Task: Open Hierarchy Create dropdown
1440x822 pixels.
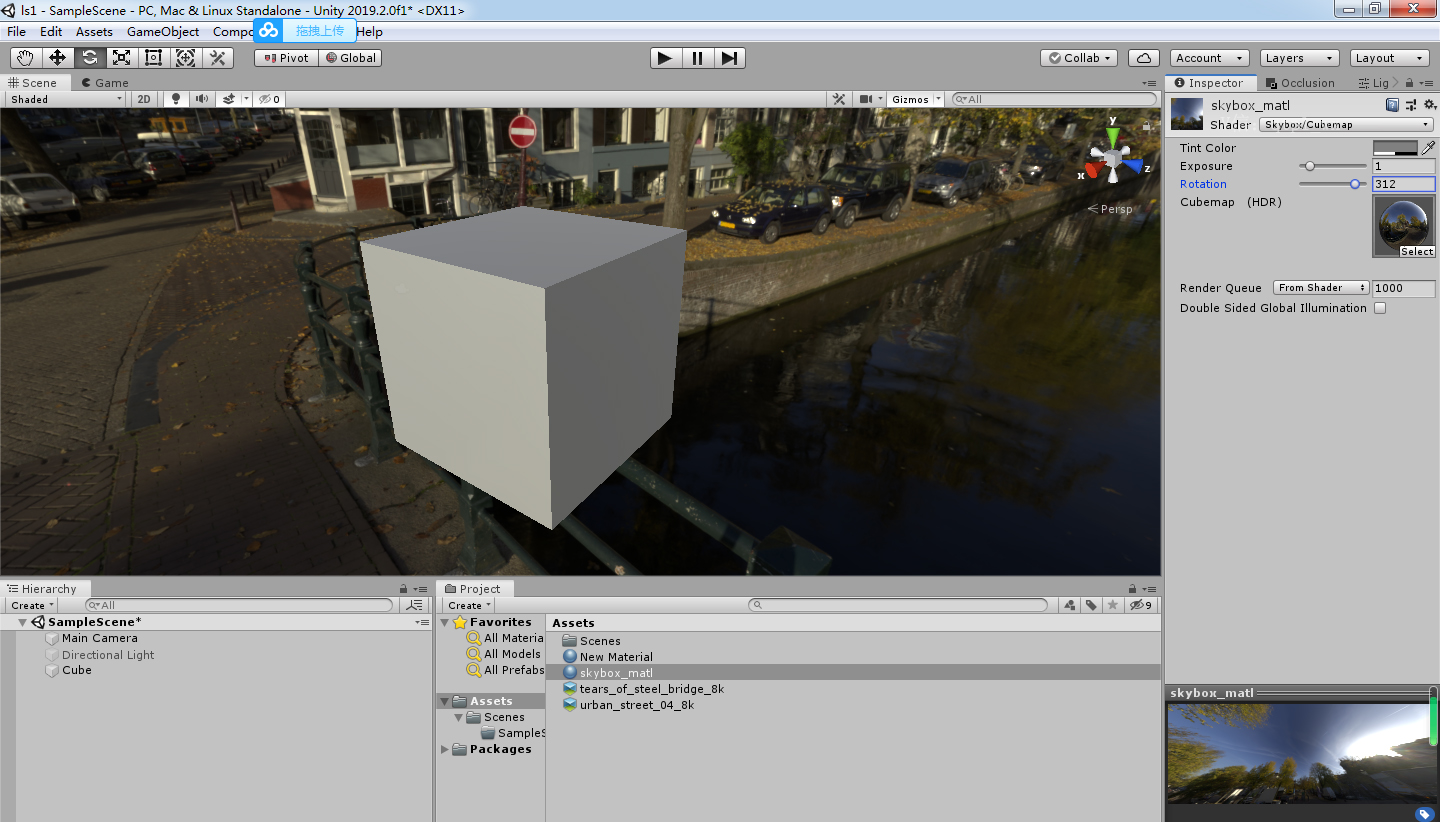Action: (32, 605)
